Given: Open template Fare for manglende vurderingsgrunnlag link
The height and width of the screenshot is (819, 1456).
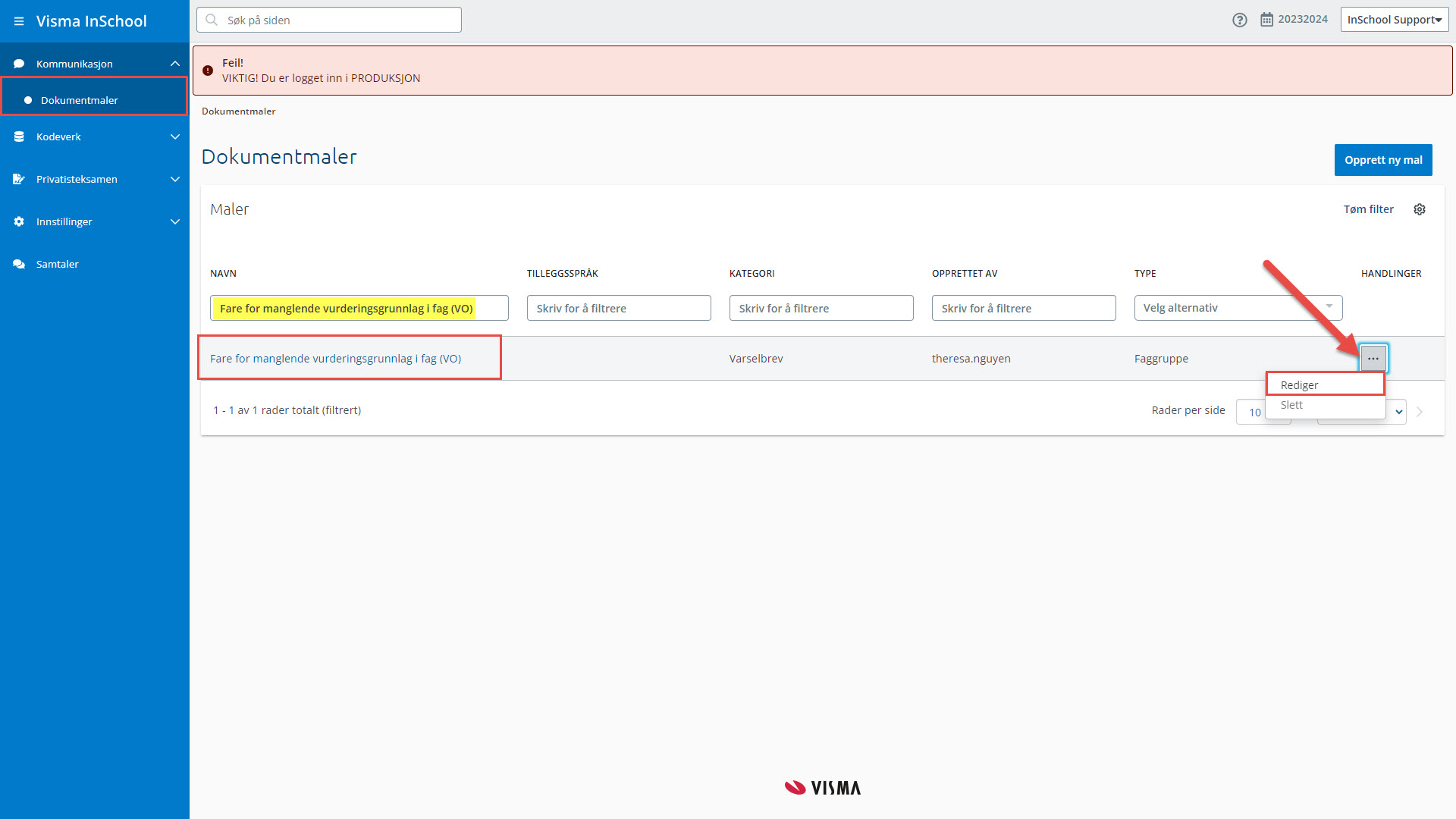Looking at the screenshot, I should click(335, 359).
